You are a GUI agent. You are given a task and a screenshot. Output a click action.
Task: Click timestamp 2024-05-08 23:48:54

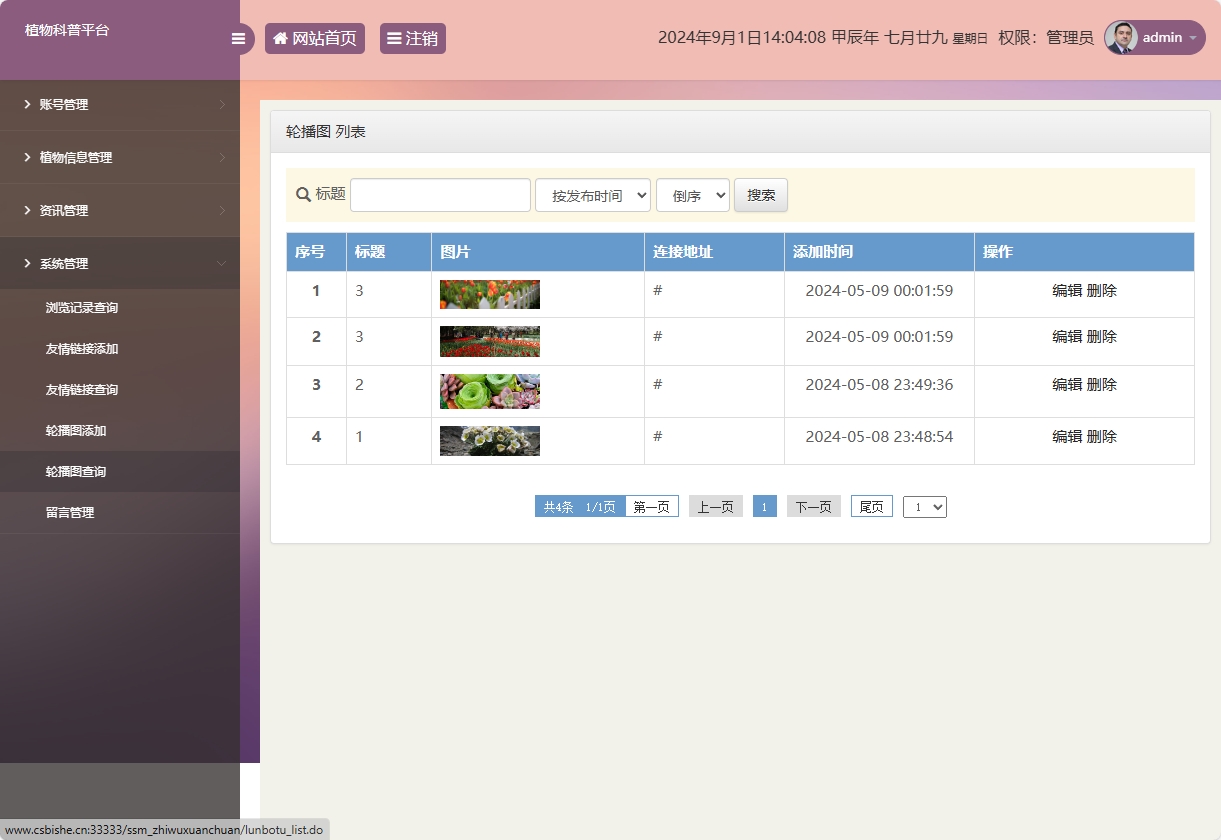point(879,437)
